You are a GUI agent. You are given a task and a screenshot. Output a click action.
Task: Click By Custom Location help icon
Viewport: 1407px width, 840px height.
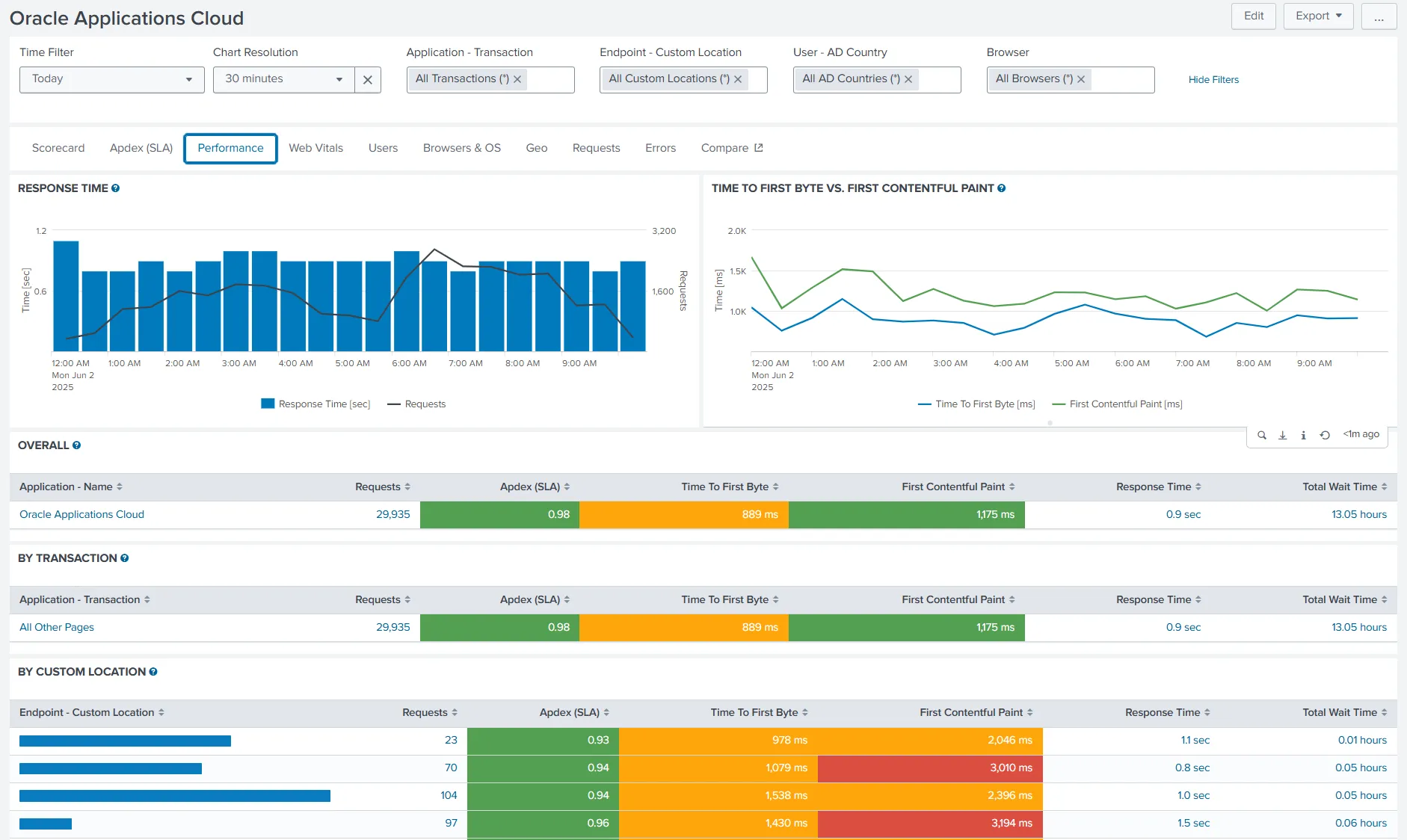[153, 672]
